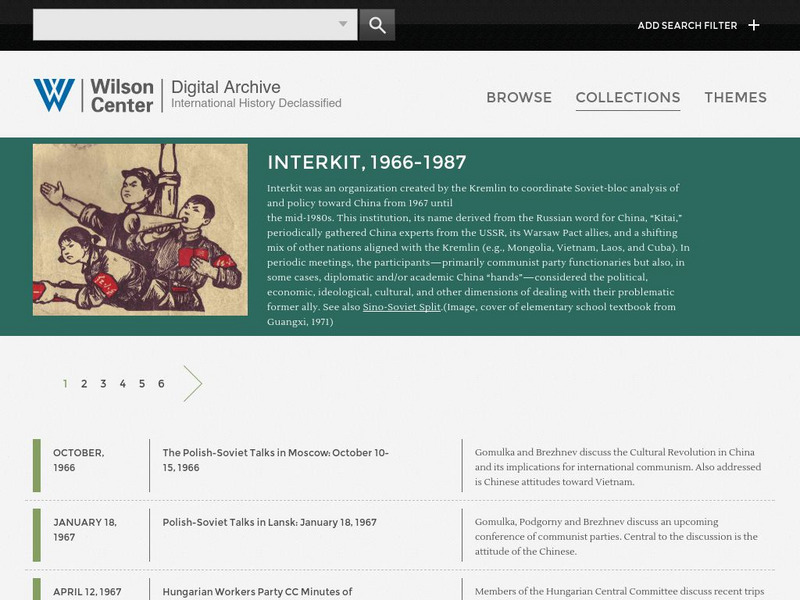This screenshot has height=600, width=800.
Task: Open the Wilson Center W logo
Action: click(x=54, y=95)
